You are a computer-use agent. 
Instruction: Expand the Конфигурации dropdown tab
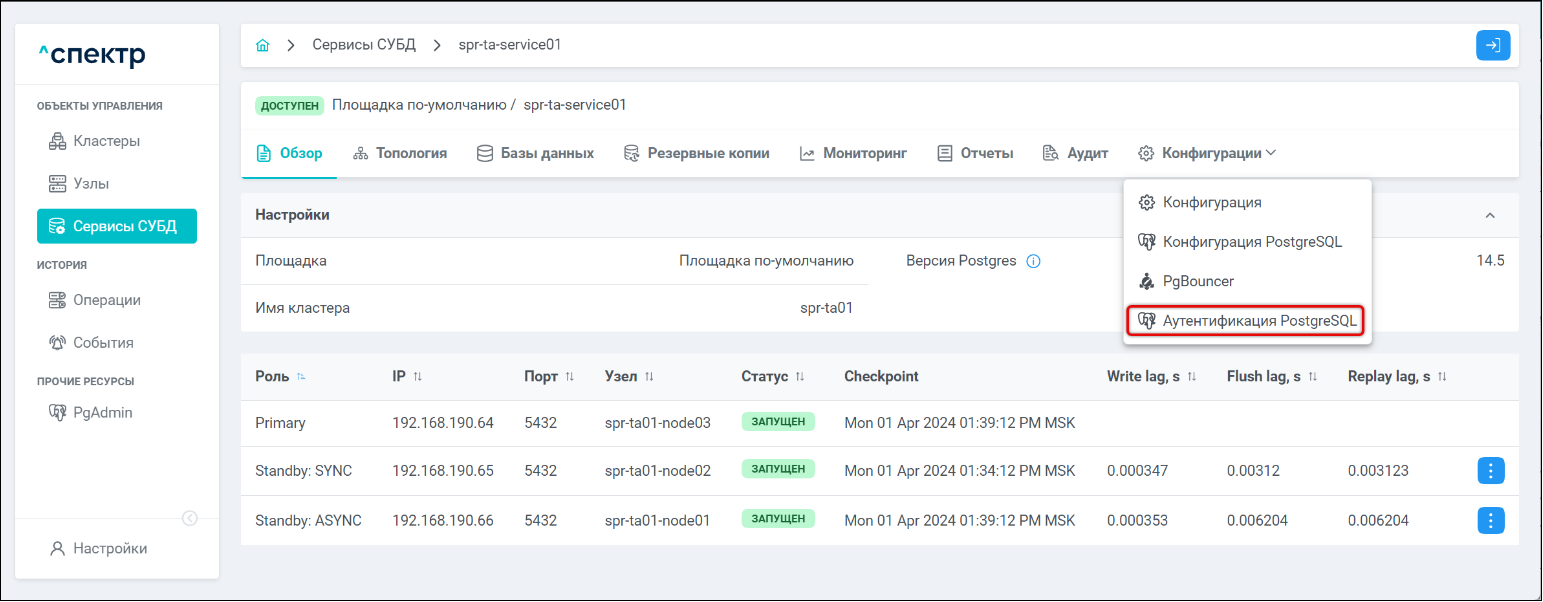click(1207, 153)
